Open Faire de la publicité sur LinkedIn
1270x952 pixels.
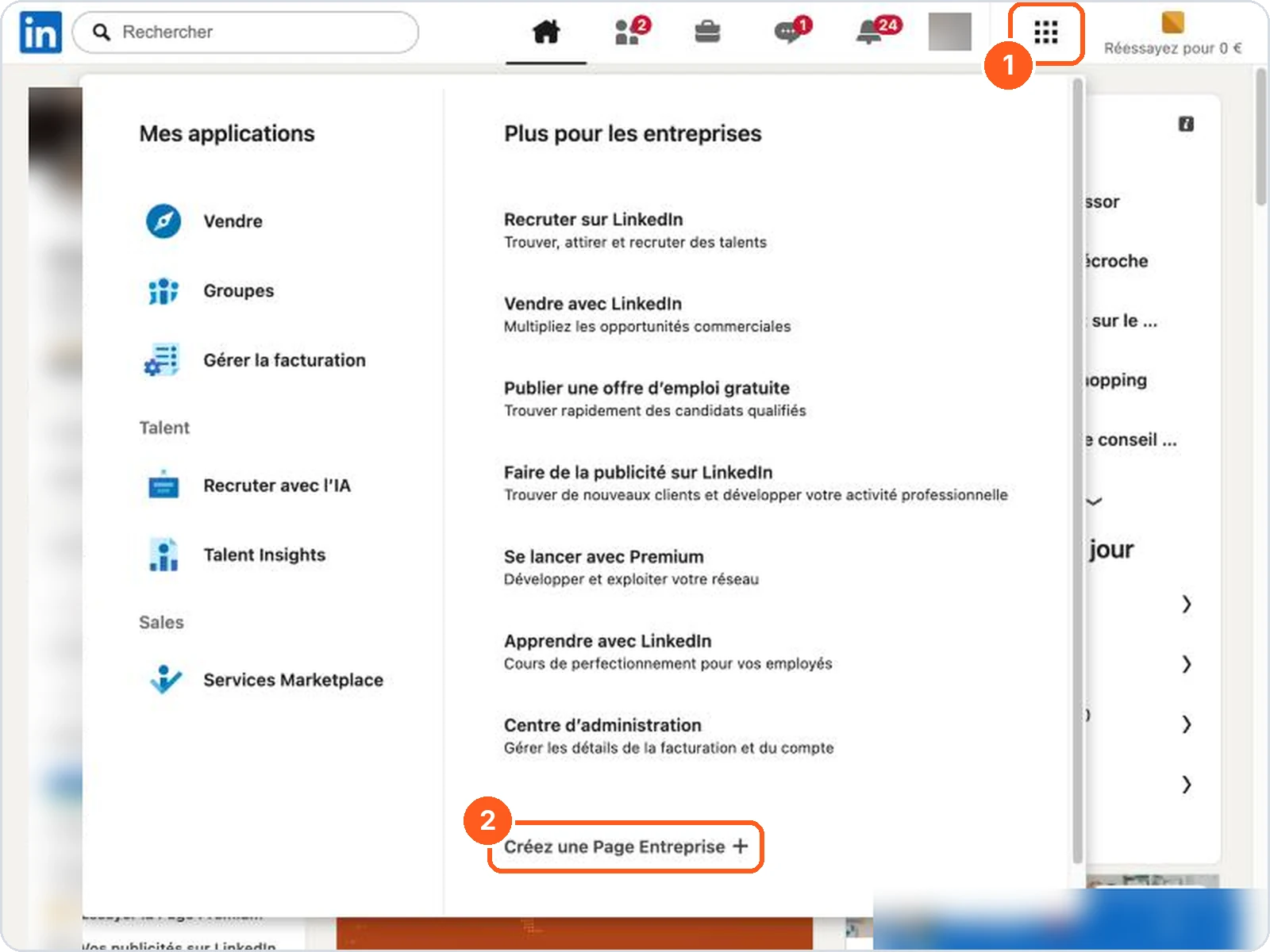tap(756, 483)
